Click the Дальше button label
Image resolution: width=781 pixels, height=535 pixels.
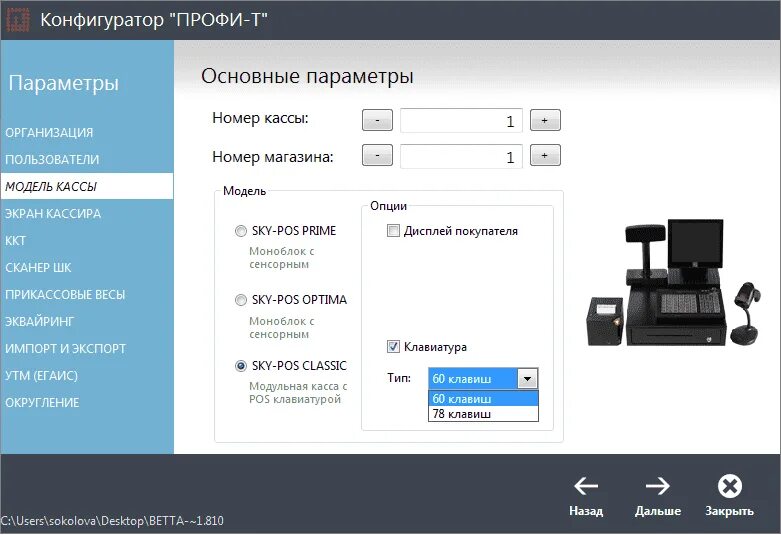[657, 511]
